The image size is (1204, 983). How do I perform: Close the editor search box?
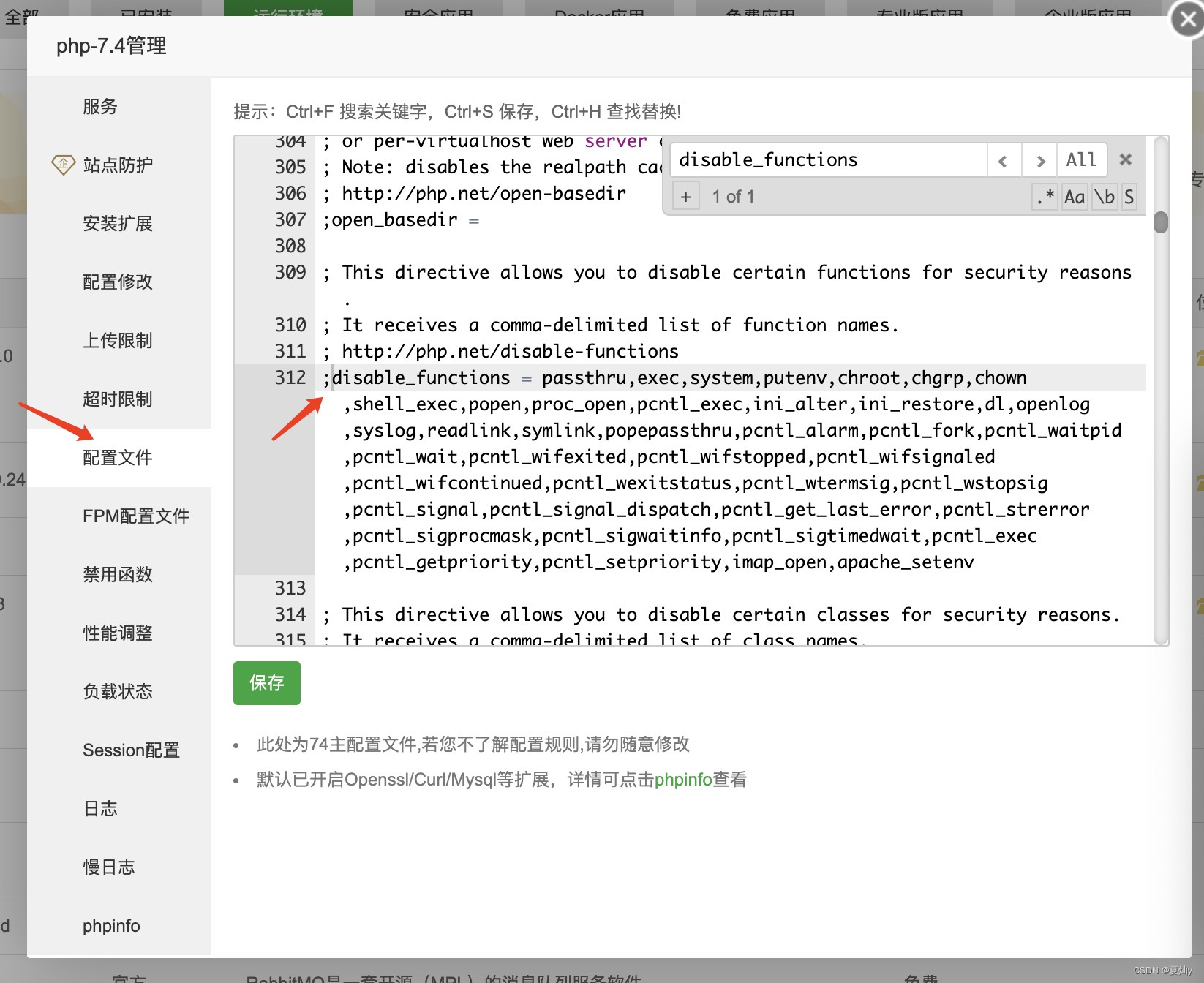click(1126, 159)
